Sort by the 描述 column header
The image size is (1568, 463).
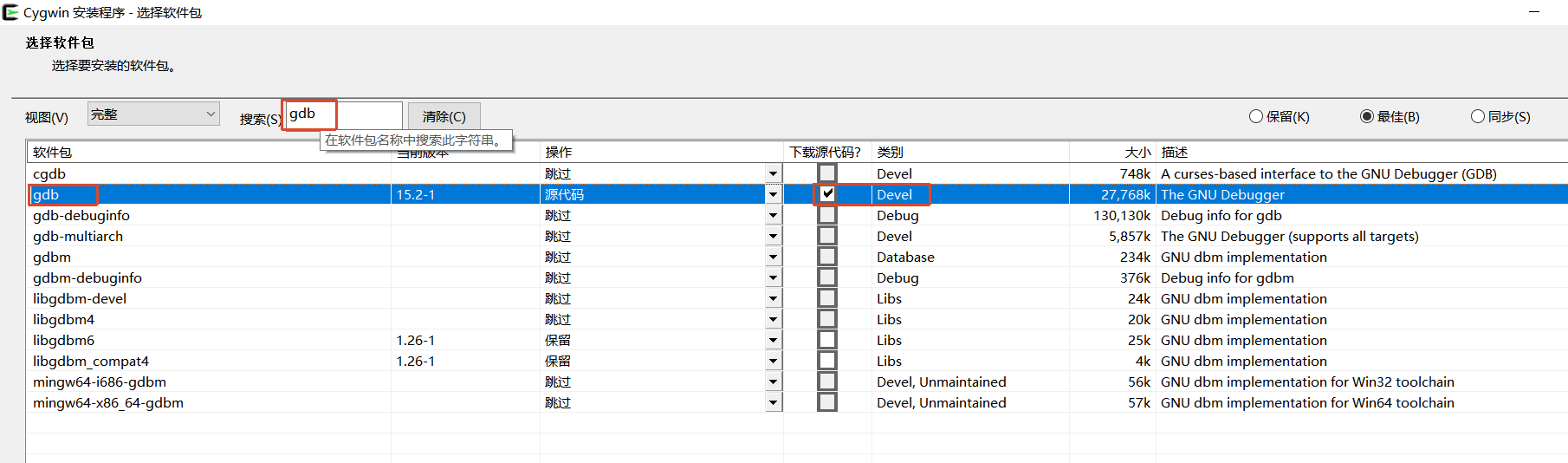point(1362,152)
